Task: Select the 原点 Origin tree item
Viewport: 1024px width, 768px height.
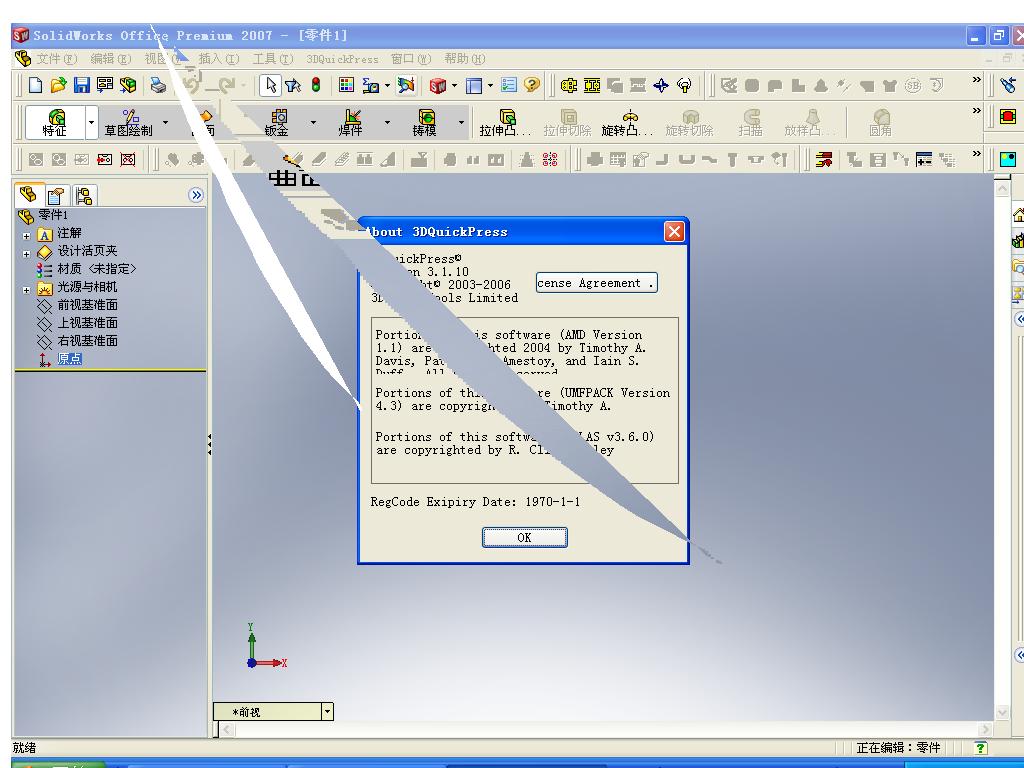Action: 60,359
